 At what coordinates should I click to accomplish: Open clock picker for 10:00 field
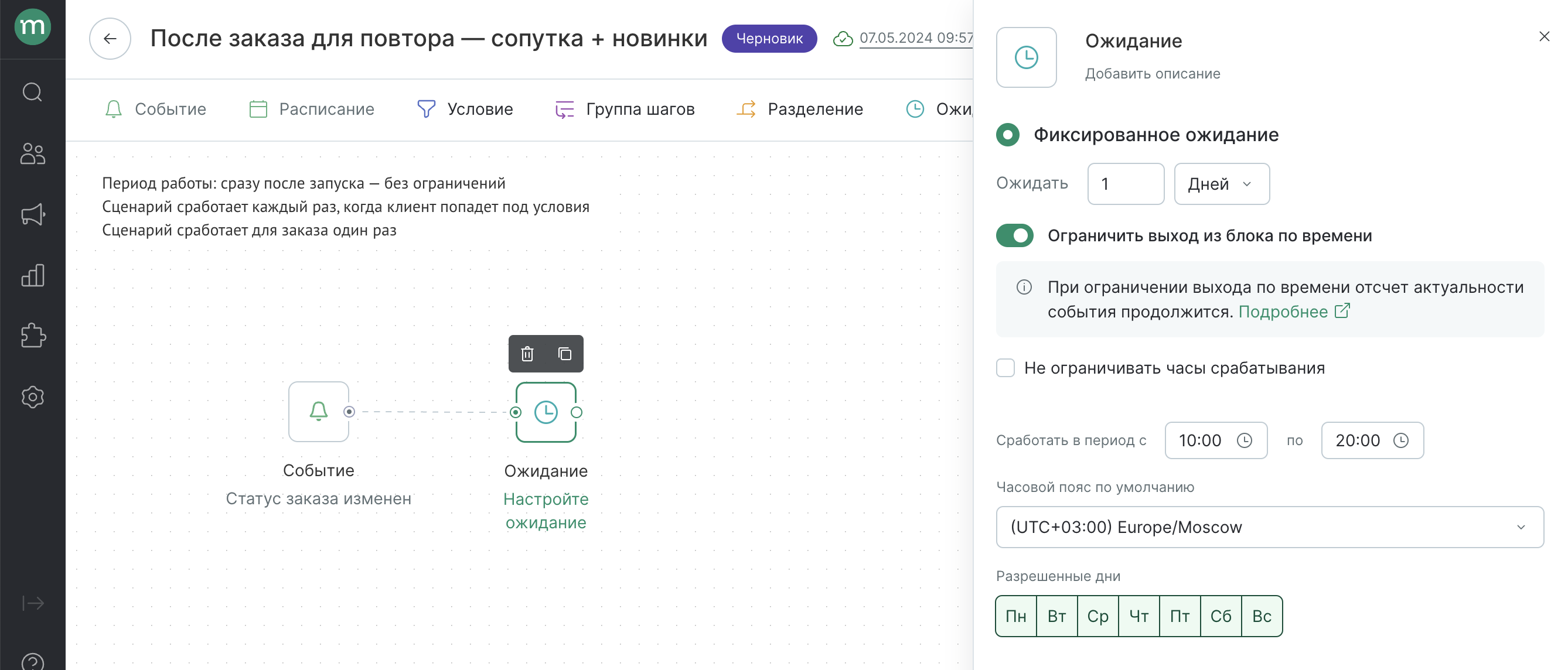(x=1244, y=440)
